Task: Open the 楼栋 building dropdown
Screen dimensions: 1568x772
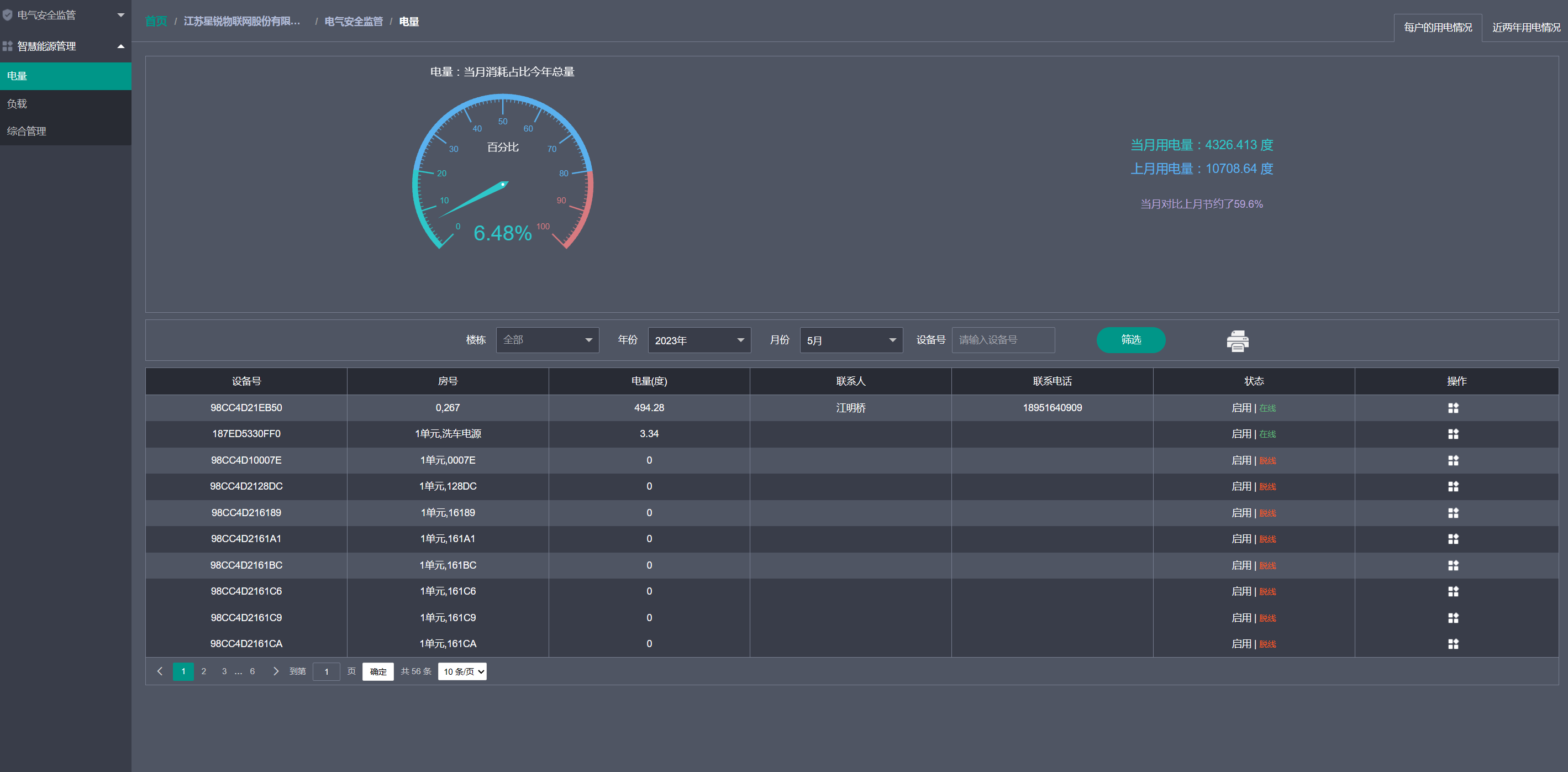Action: 547,340
